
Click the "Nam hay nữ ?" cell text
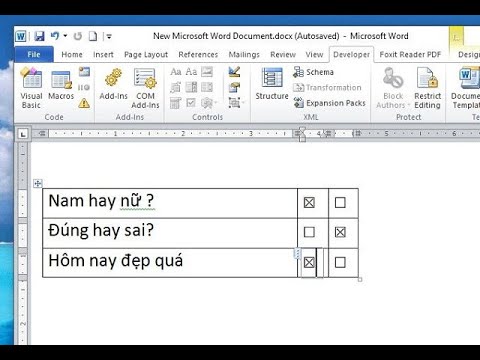coord(101,201)
